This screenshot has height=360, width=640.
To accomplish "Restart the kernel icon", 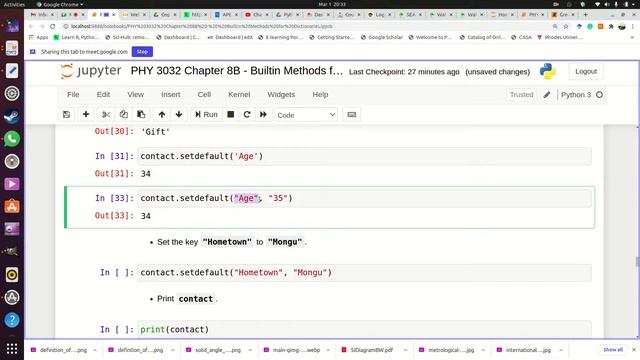I will tap(247, 115).
